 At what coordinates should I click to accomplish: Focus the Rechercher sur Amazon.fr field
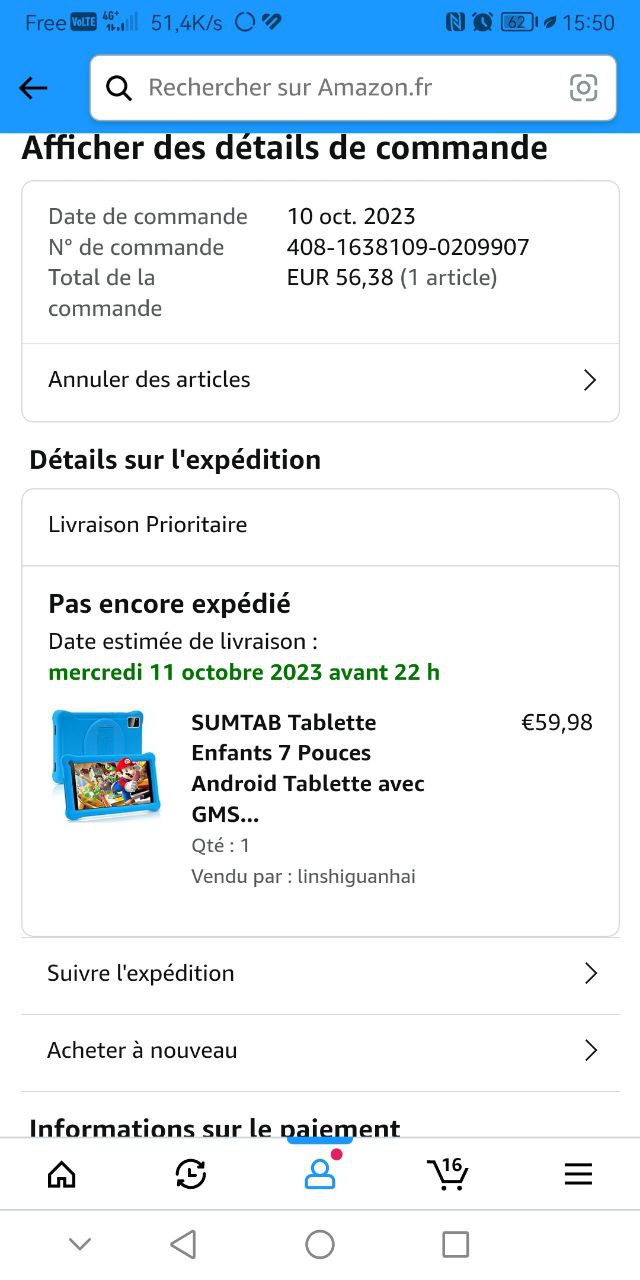(353, 88)
